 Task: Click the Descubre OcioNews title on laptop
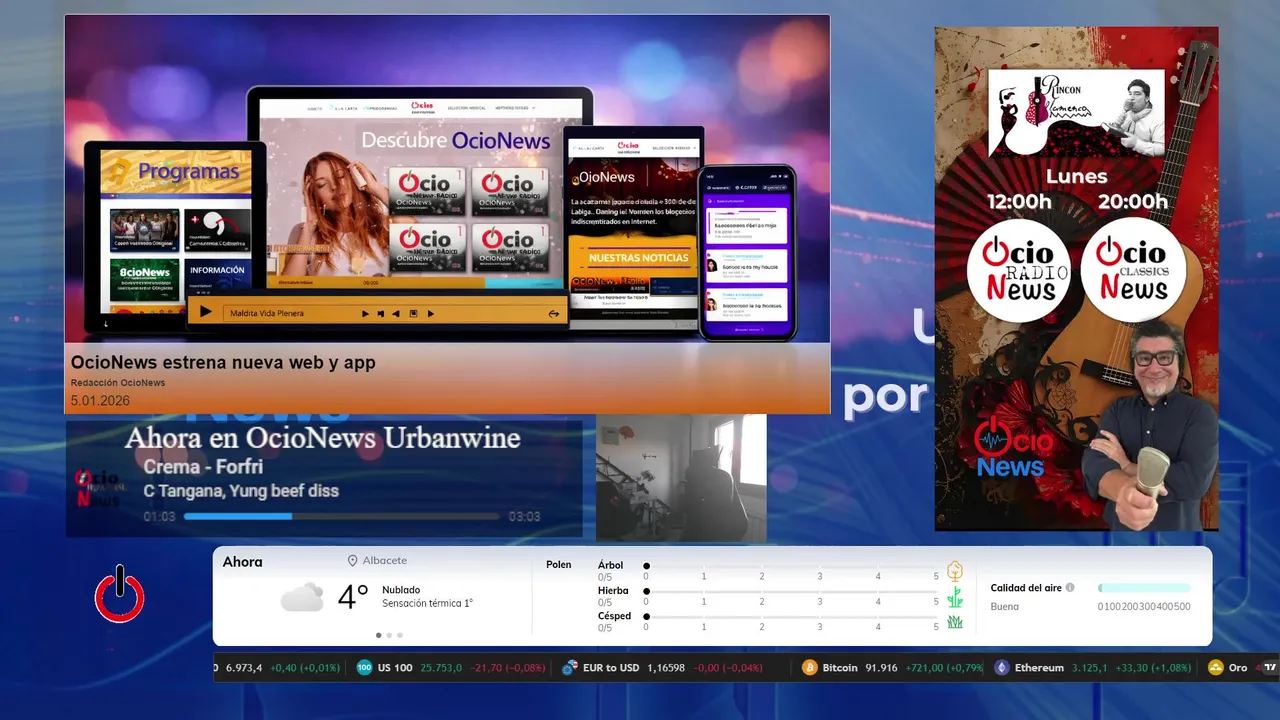[456, 140]
